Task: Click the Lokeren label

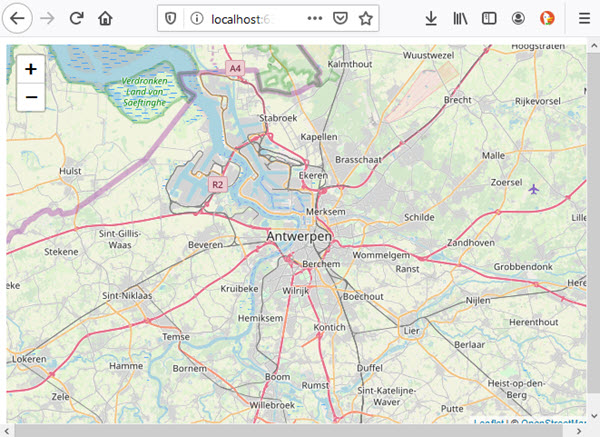Action: coord(29,359)
